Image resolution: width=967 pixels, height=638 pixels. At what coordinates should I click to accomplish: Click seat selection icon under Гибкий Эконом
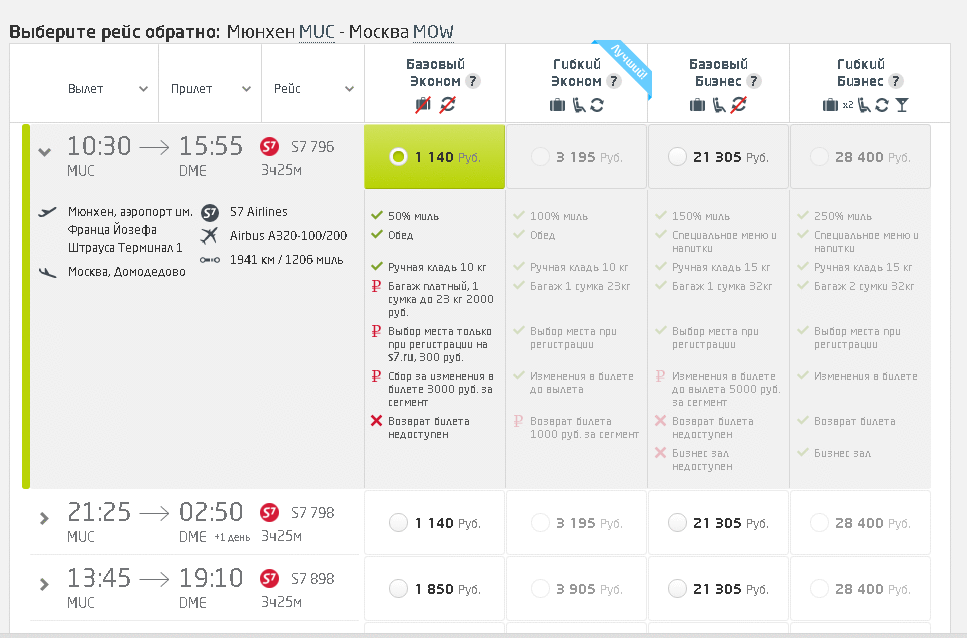click(578, 104)
